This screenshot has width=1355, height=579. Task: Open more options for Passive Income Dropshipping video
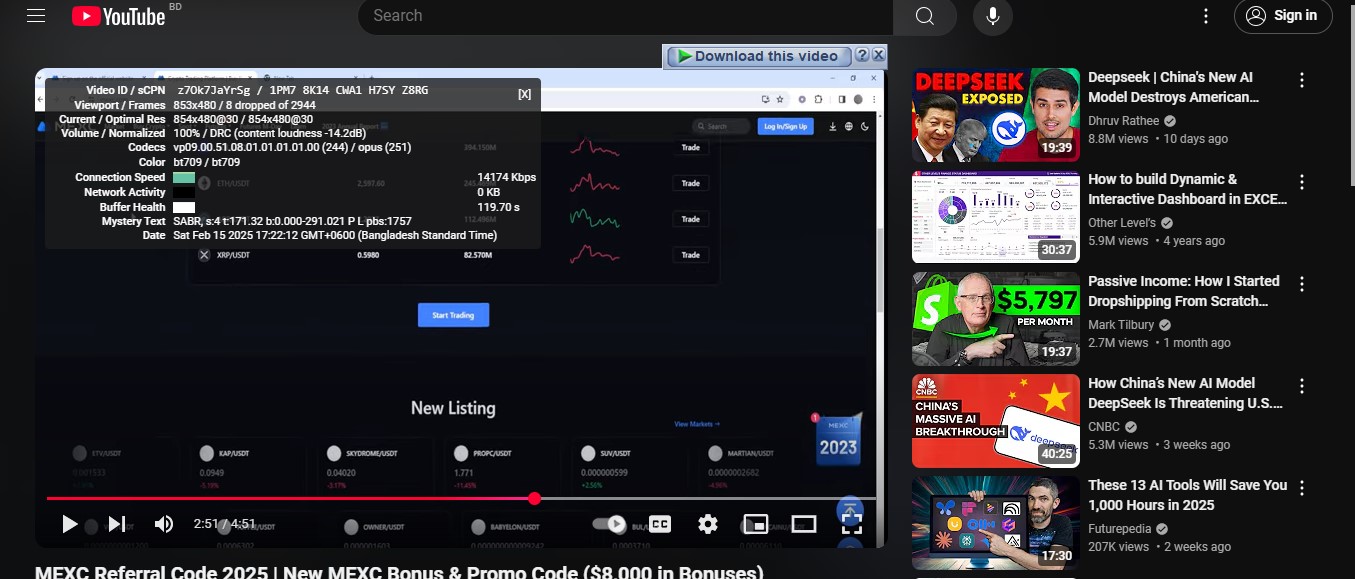tap(1302, 284)
